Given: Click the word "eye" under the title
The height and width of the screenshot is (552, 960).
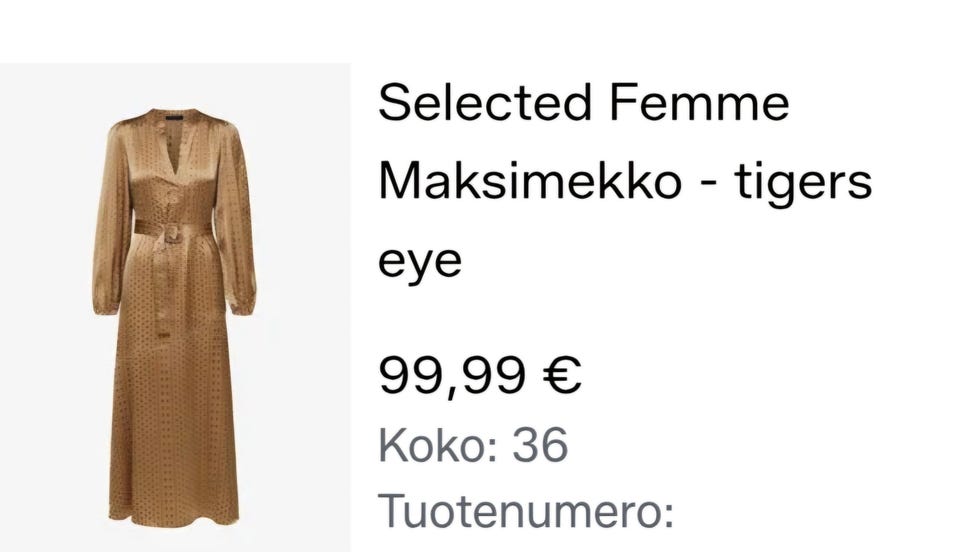Looking at the screenshot, I should [420, 262].
